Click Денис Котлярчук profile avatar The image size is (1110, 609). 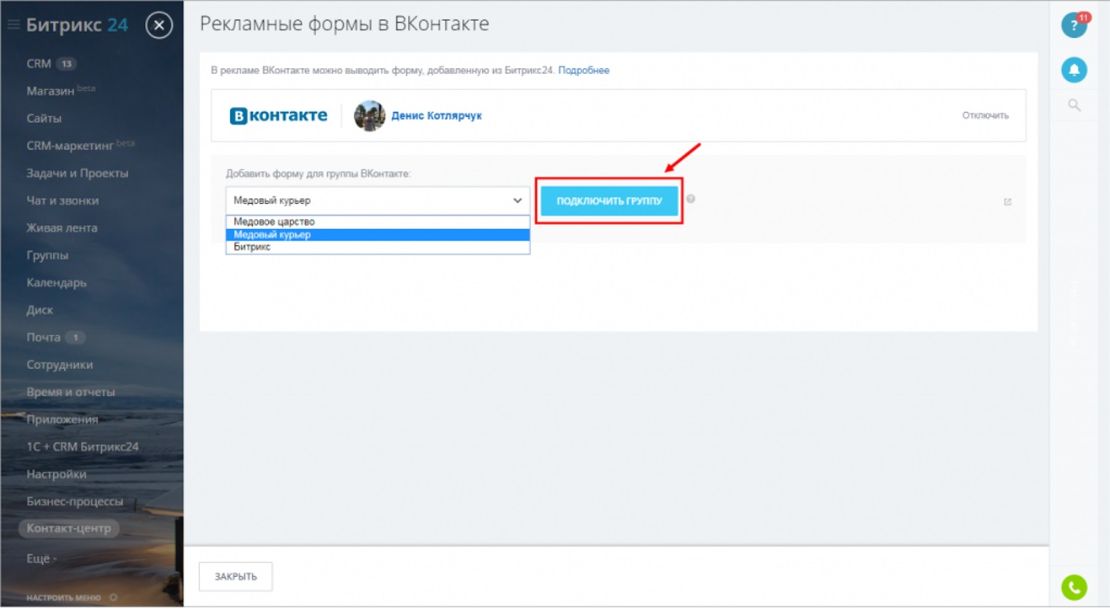click(x=369, y=116)
